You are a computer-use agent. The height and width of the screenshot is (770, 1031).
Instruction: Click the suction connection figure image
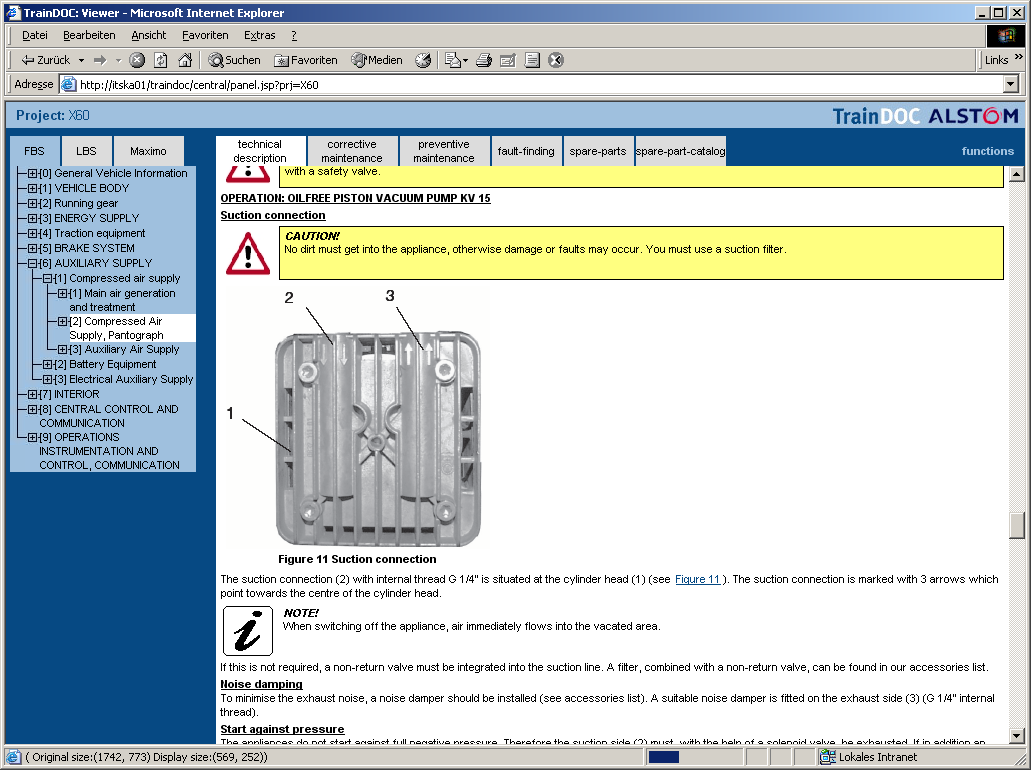coord(358,418)
